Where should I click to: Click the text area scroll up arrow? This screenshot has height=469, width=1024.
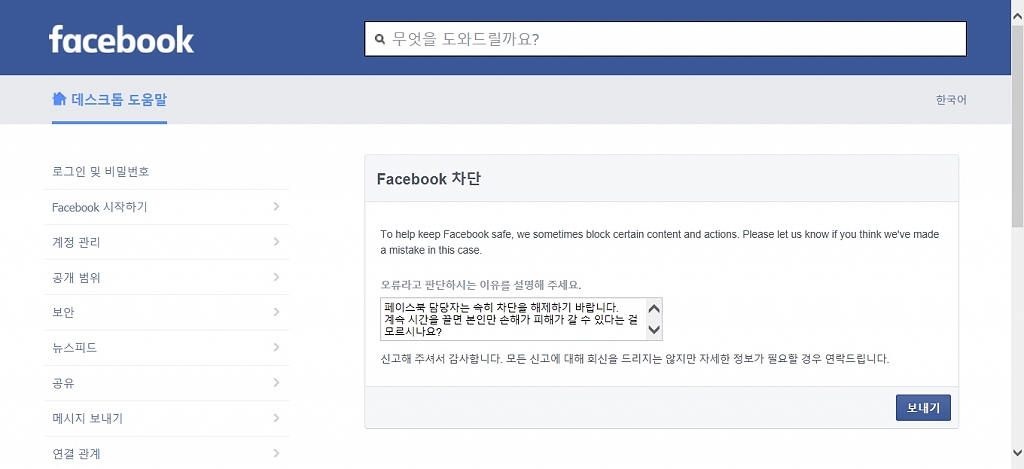(654, 308)
